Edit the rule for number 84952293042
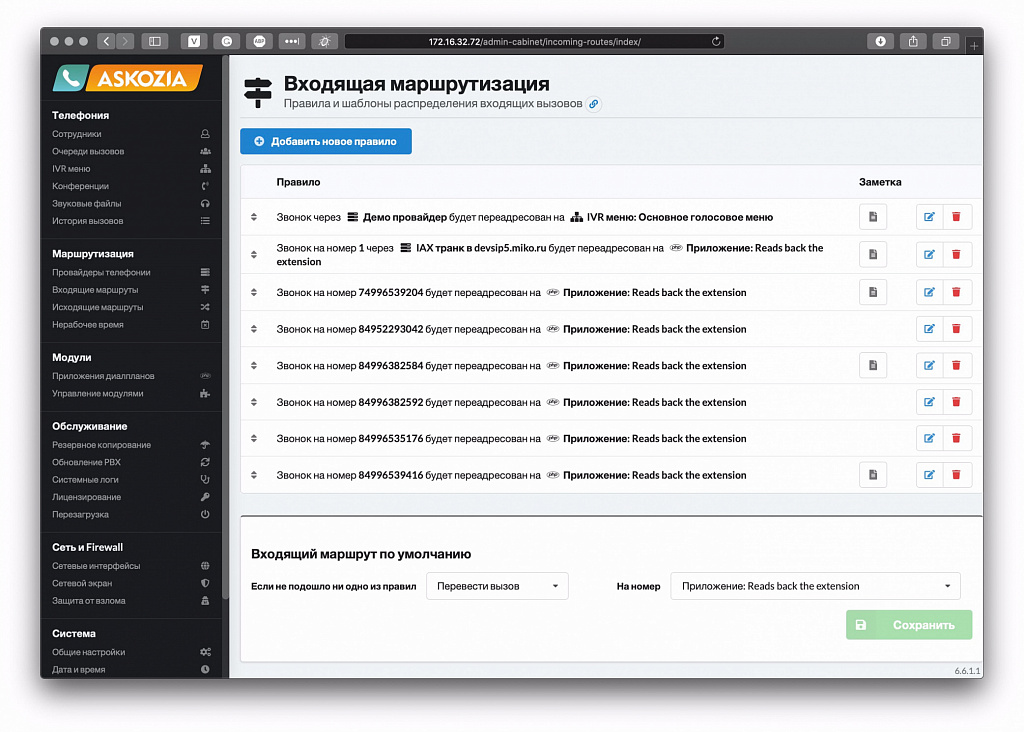The image size is (1024, 732). pyautogui.click(x=929, y=328)
